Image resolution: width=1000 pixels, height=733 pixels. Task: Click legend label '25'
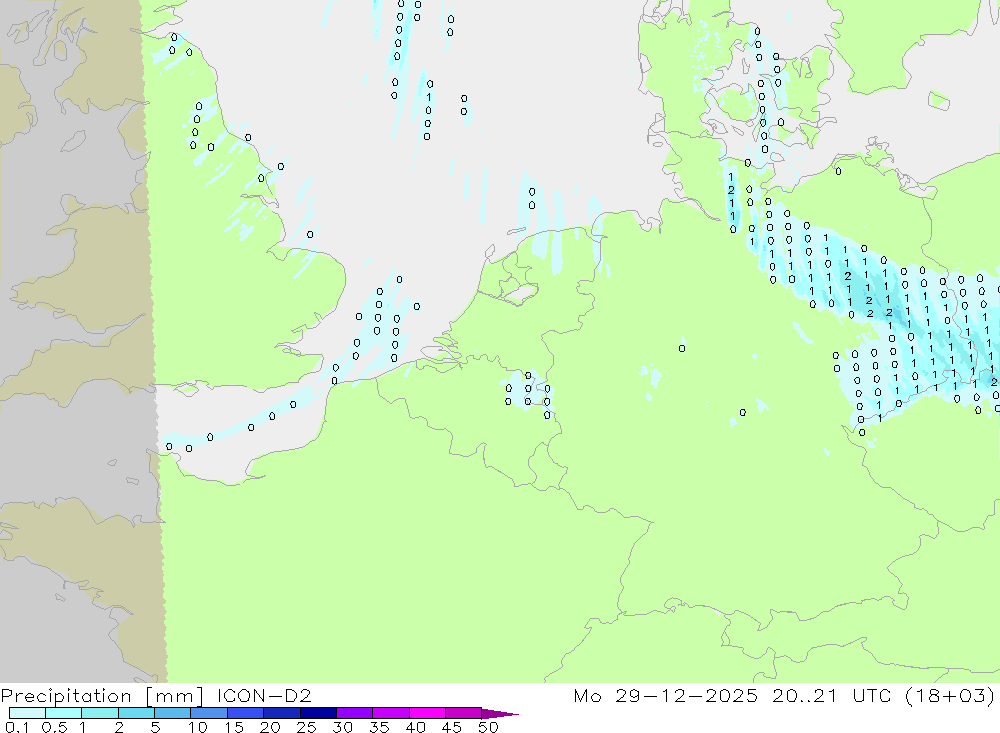(306, 727)
